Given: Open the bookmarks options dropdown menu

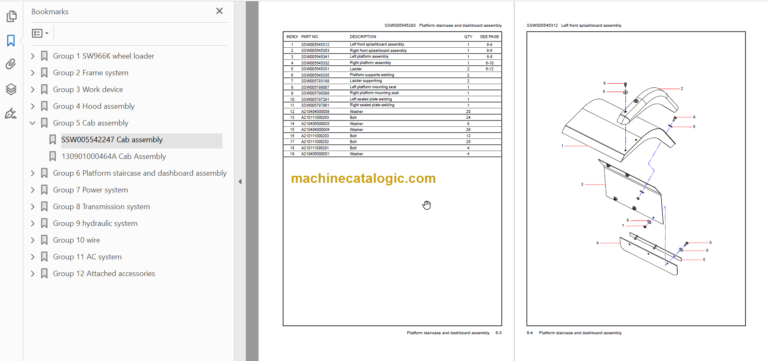Looking at the screenshot, I should (x=40, y=33).
